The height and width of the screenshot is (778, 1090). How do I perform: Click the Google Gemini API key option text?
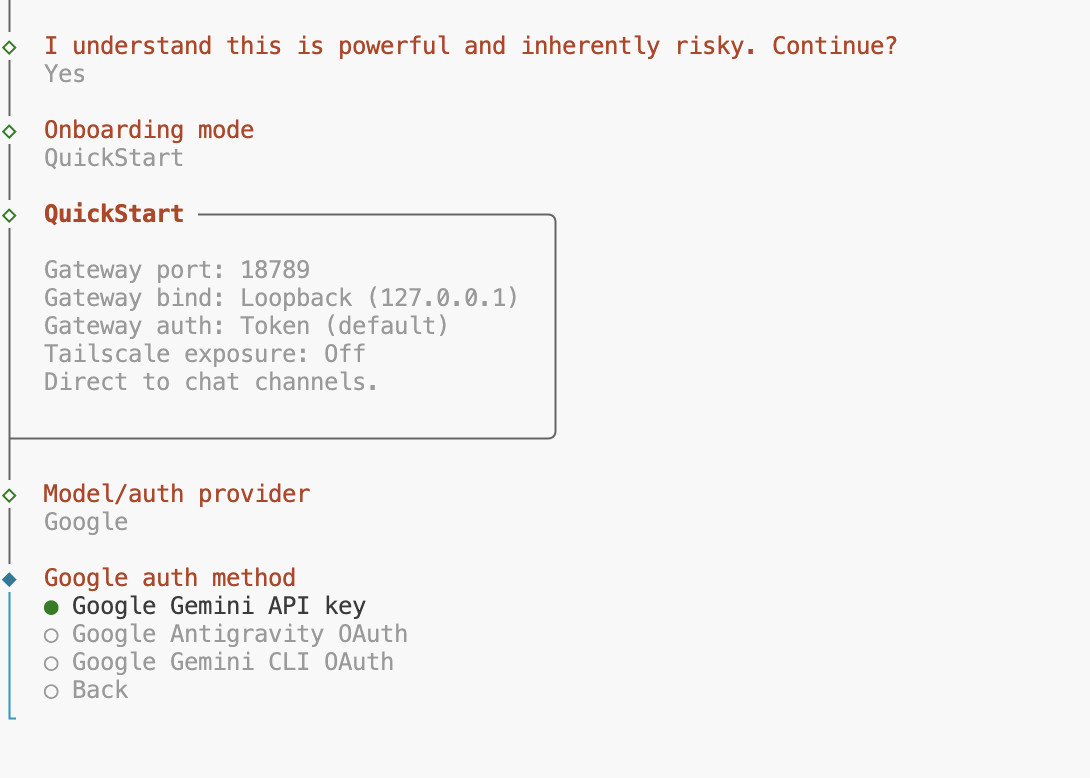coord(219,606)
